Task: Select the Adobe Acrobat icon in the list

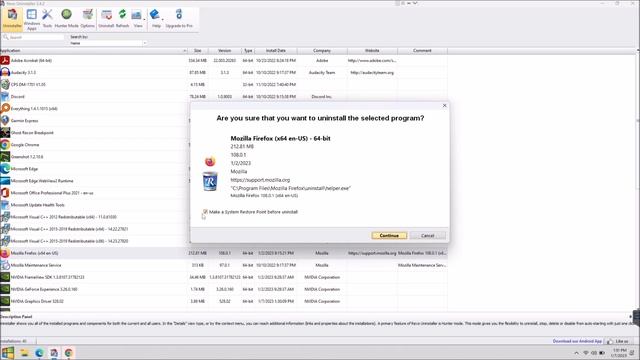Action: [5, 60]
